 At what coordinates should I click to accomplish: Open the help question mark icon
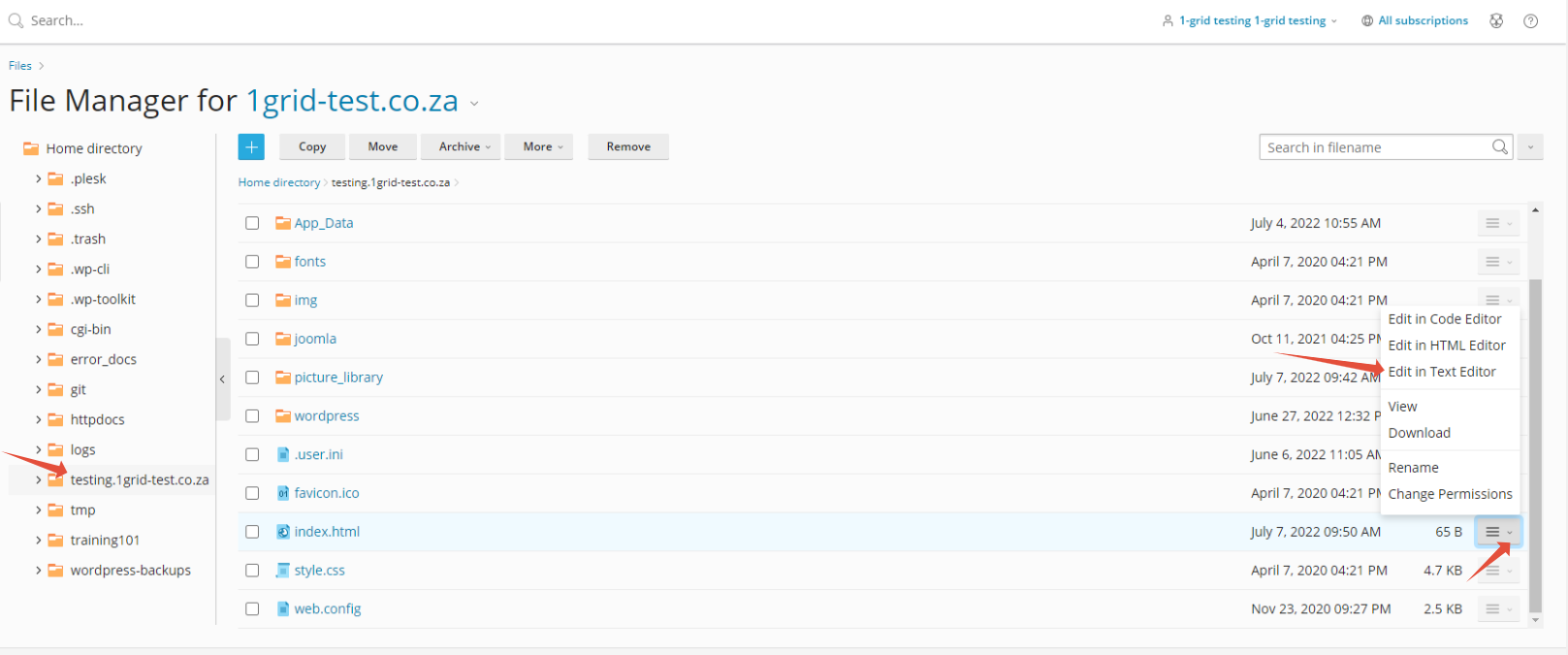point(1530,20)
